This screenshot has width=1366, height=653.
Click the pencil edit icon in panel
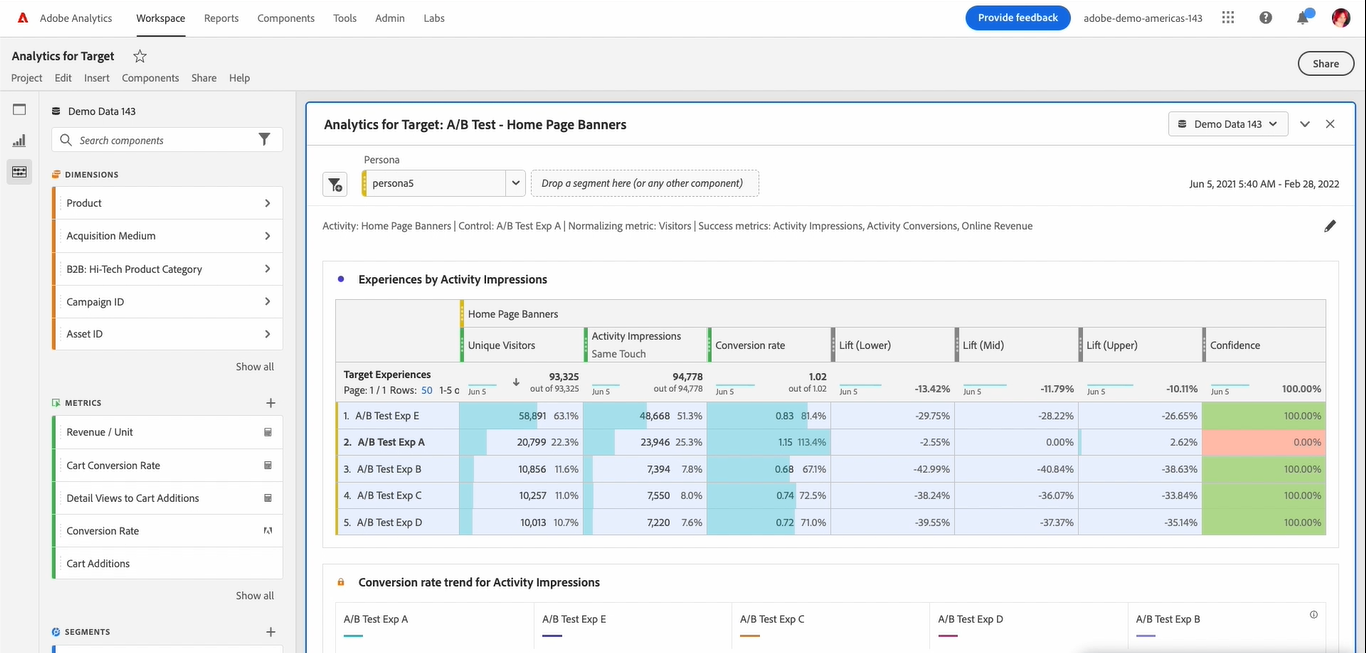tap(1329, 226)
